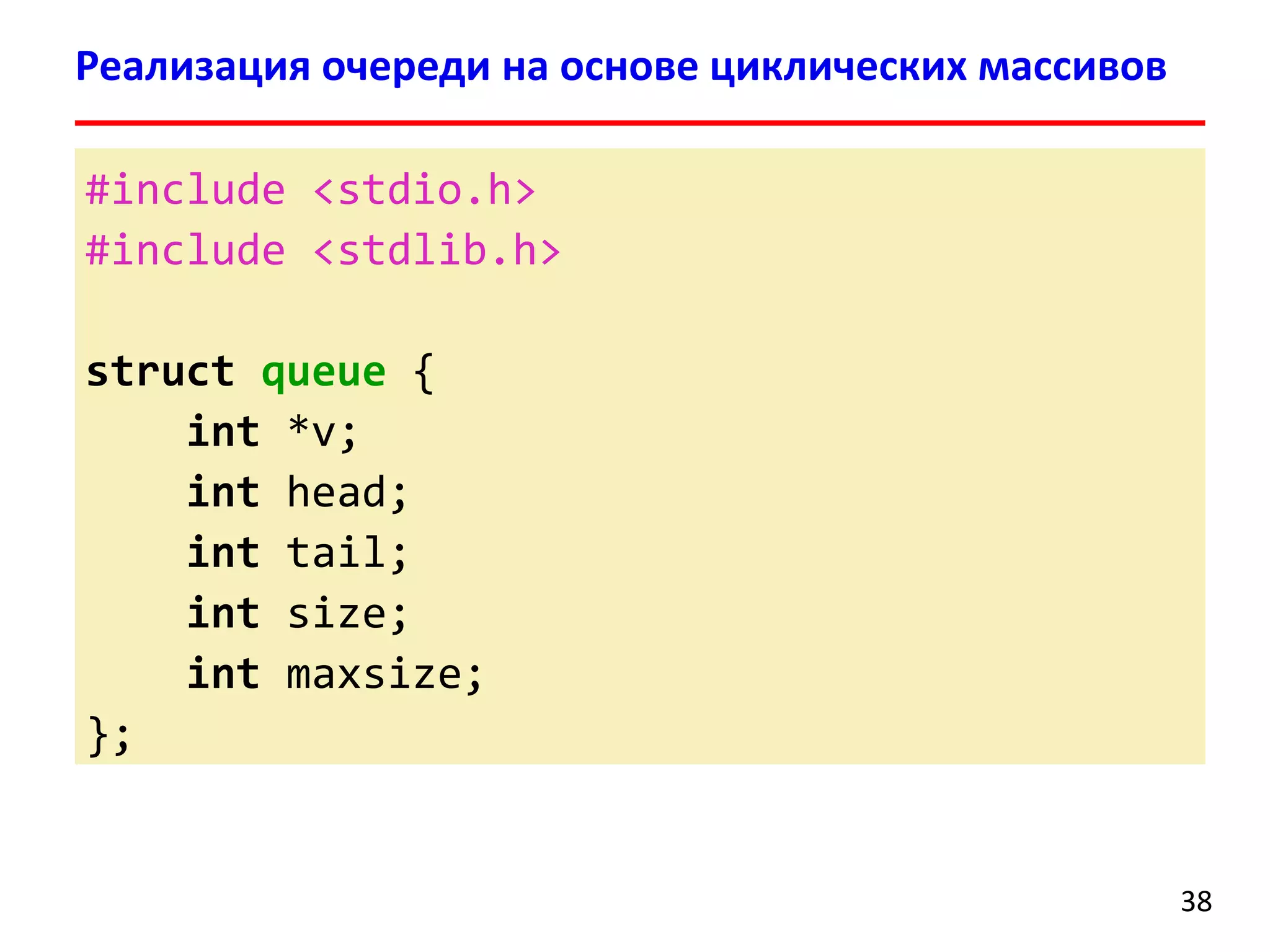Click the line 'int tail;'

coord(297,553)
